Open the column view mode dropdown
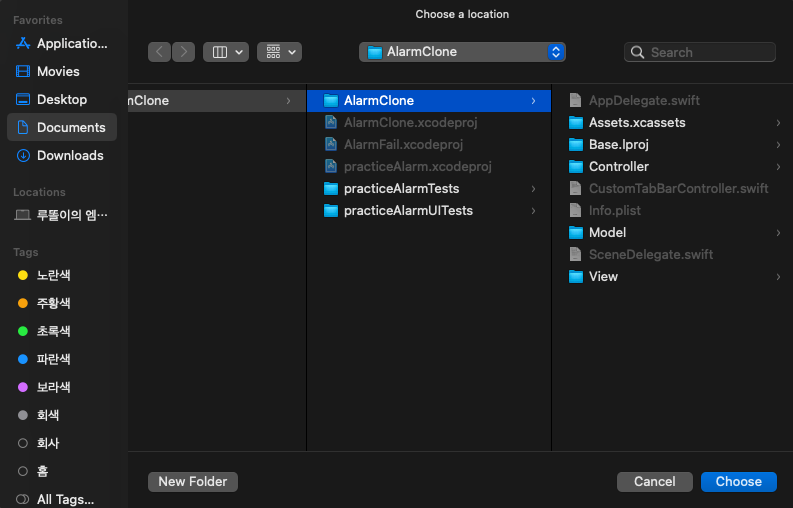 pos(226,52)
